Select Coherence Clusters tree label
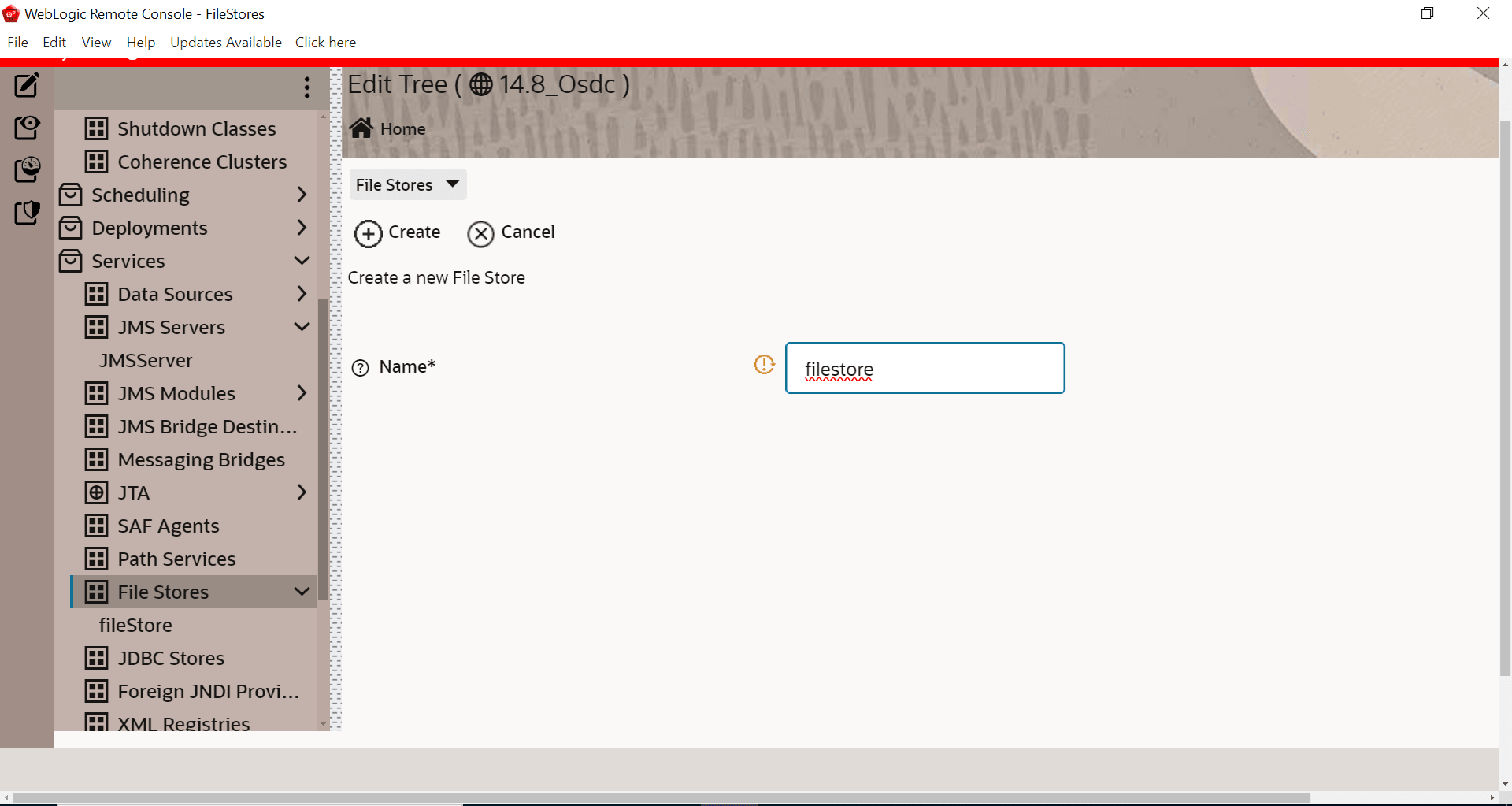Image resolution: width=1512 pixels, height=806 pixels. 202,162
